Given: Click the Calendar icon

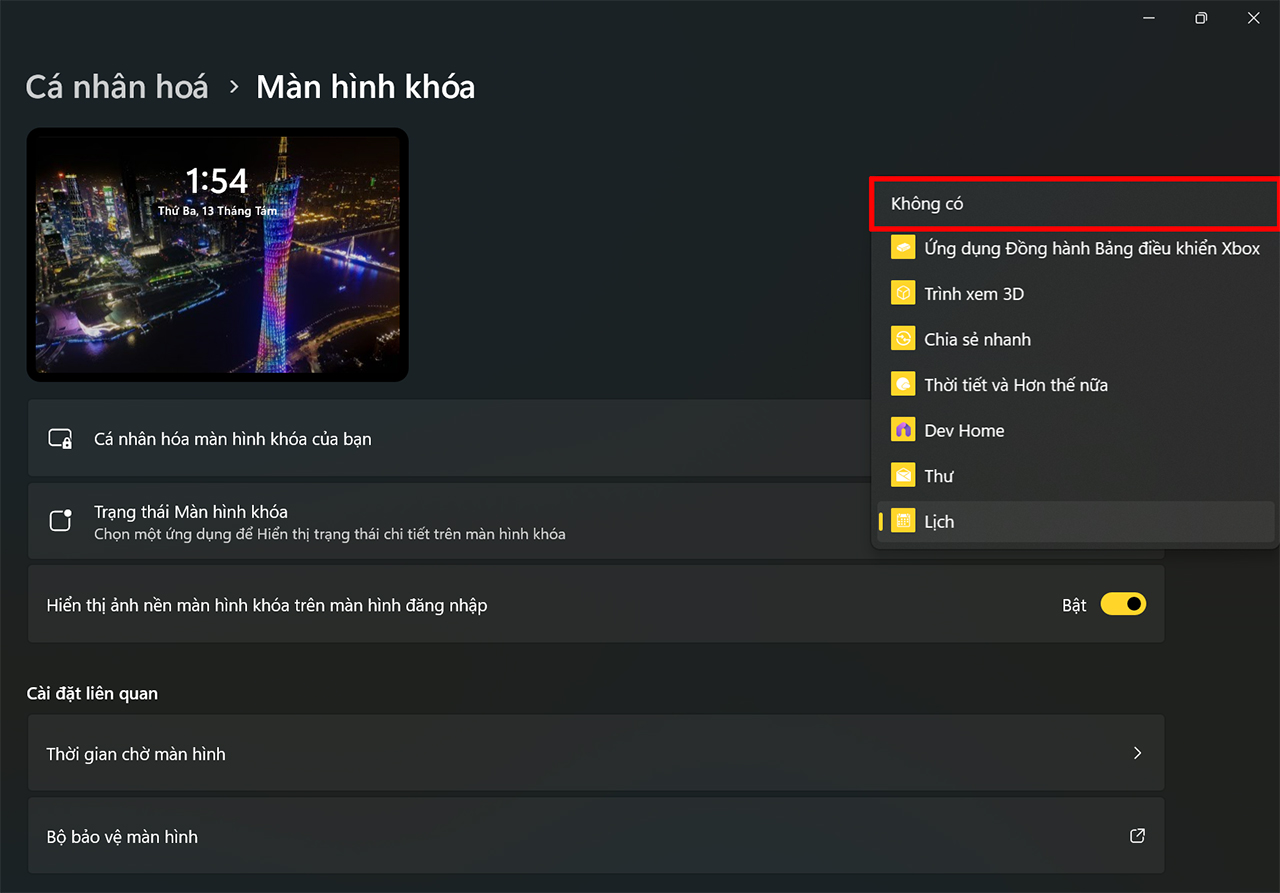Looking at the screenshot, I should (903, 521).
